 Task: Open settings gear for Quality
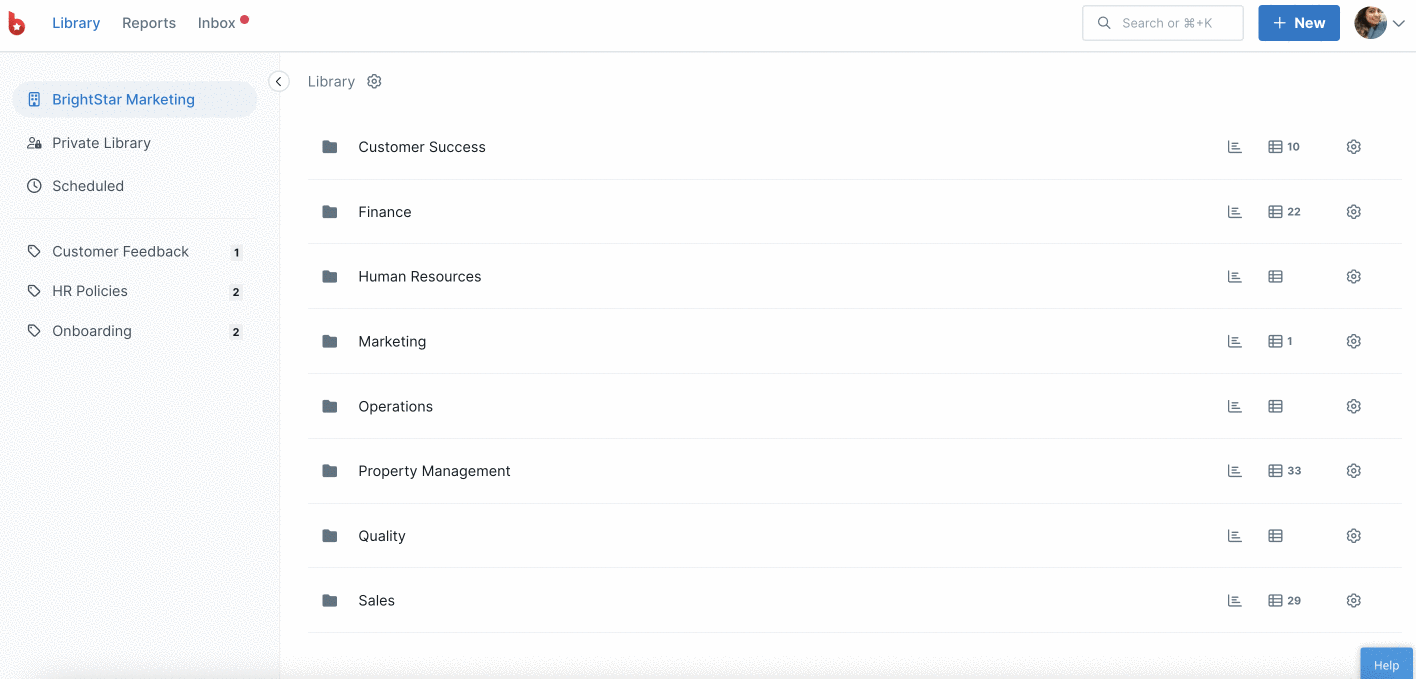[1354, 536]
